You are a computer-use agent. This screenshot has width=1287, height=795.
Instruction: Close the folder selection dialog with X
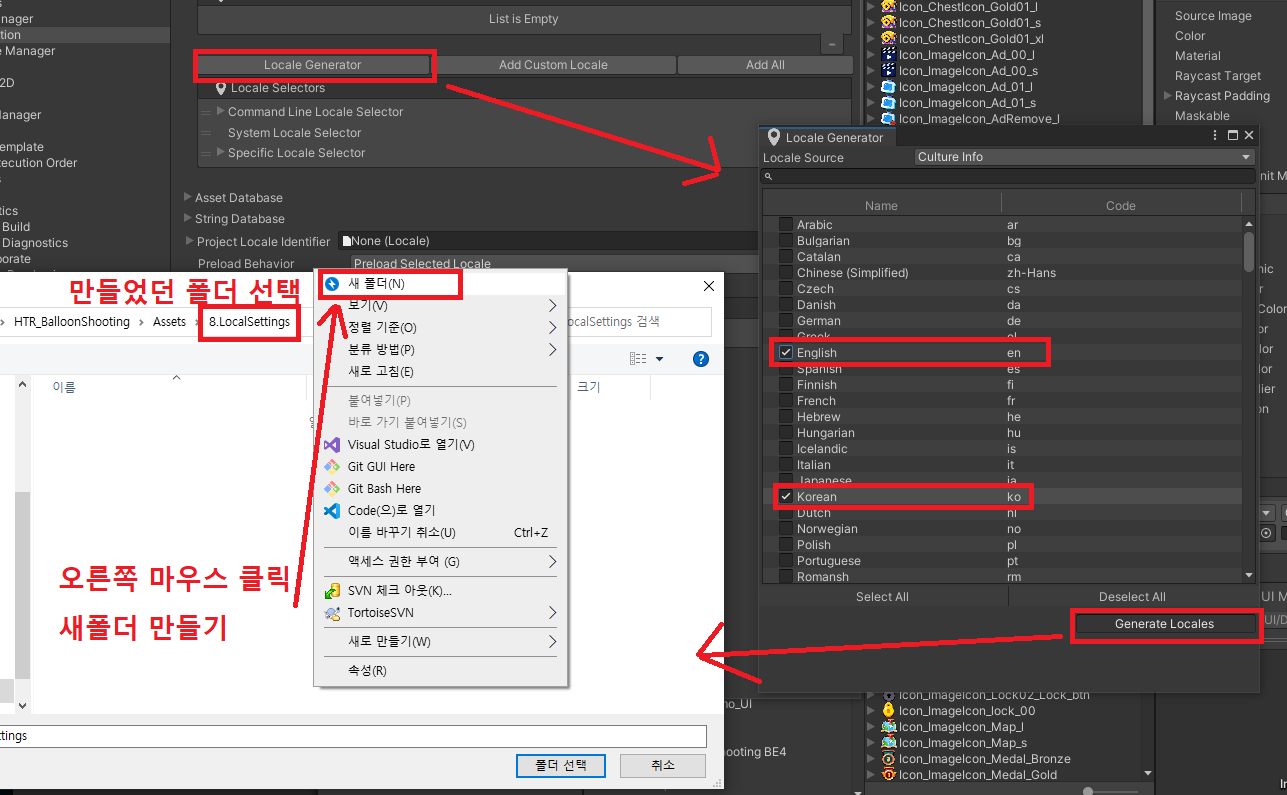pyautogui.click(x=709, y=286)
